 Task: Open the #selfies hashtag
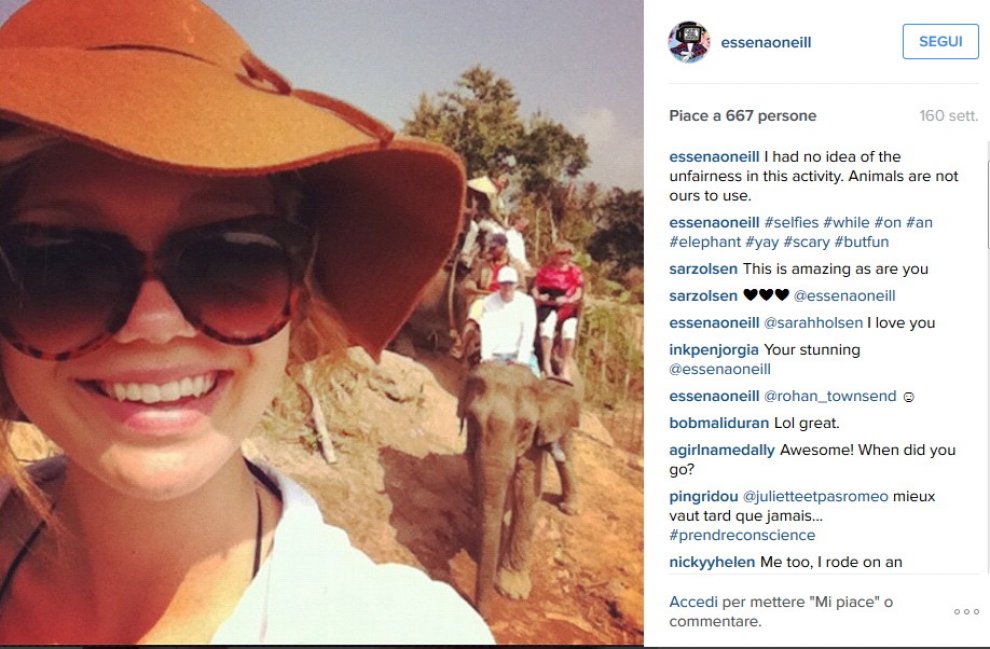(791, 222)
